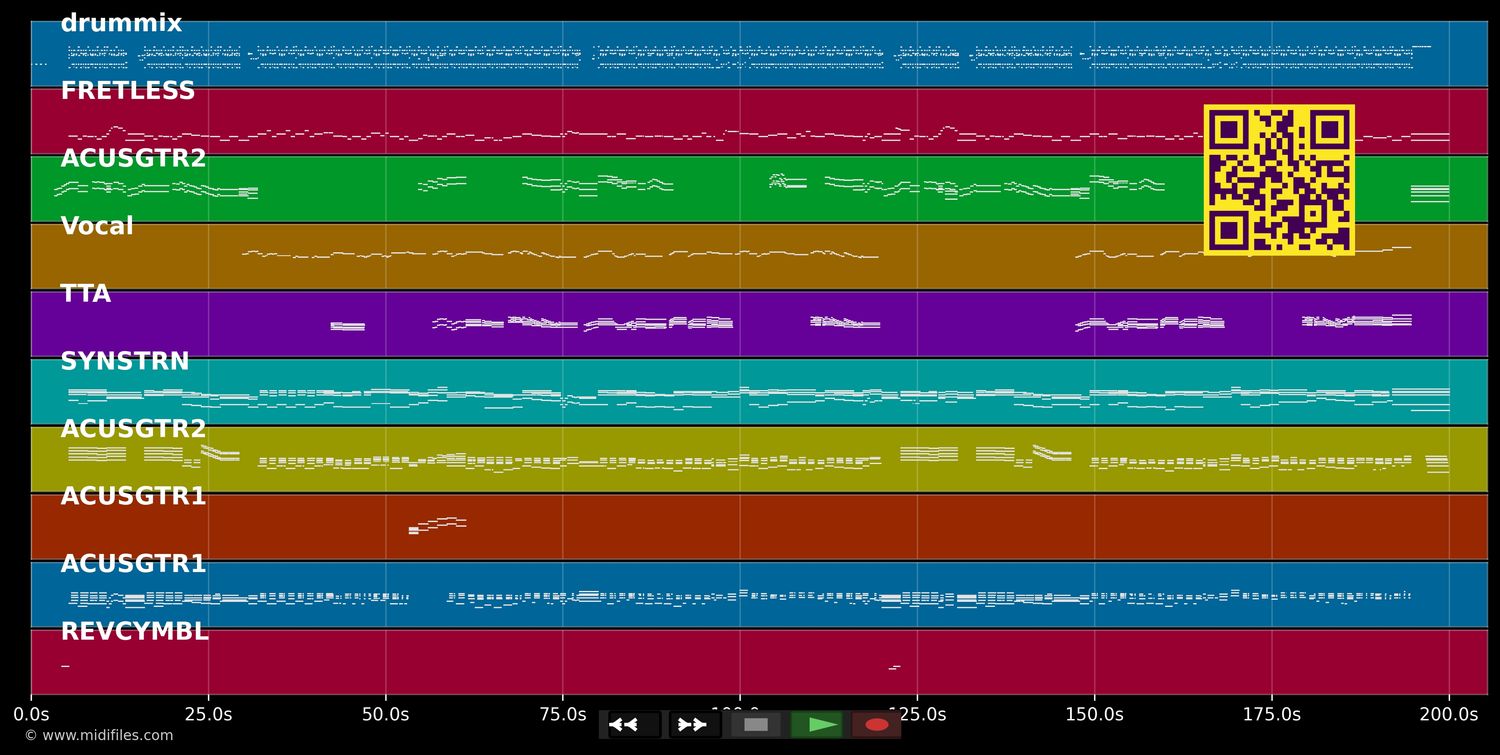Viewport: 1500px width, 755px height.
Task: Click the 50.0s mark on the time axis
Action: (x=385, y=714)
